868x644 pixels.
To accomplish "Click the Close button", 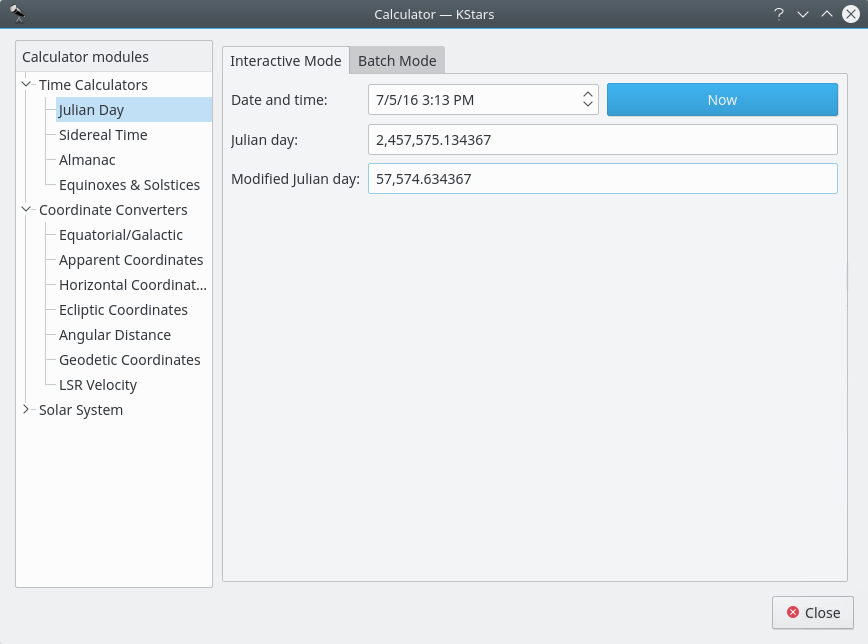I will pos(812,612).
